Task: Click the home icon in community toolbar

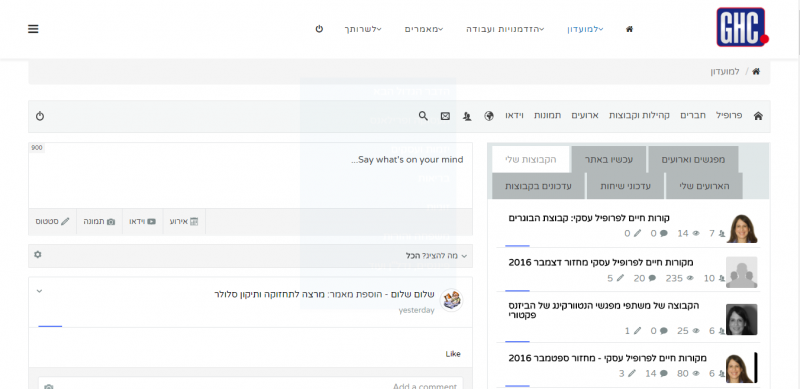Action: [758, 116]
